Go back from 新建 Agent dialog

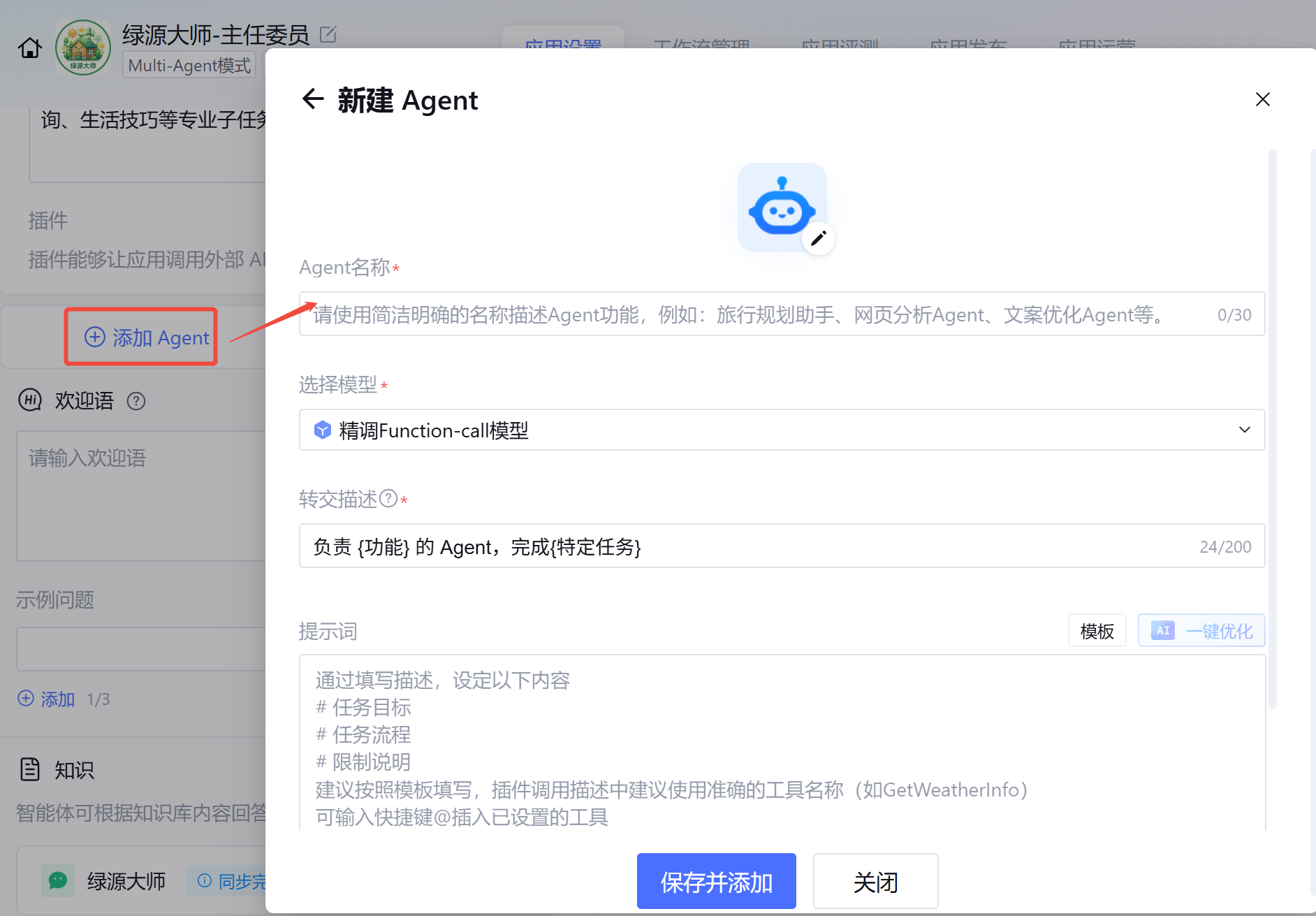click(x=313, y=99)
